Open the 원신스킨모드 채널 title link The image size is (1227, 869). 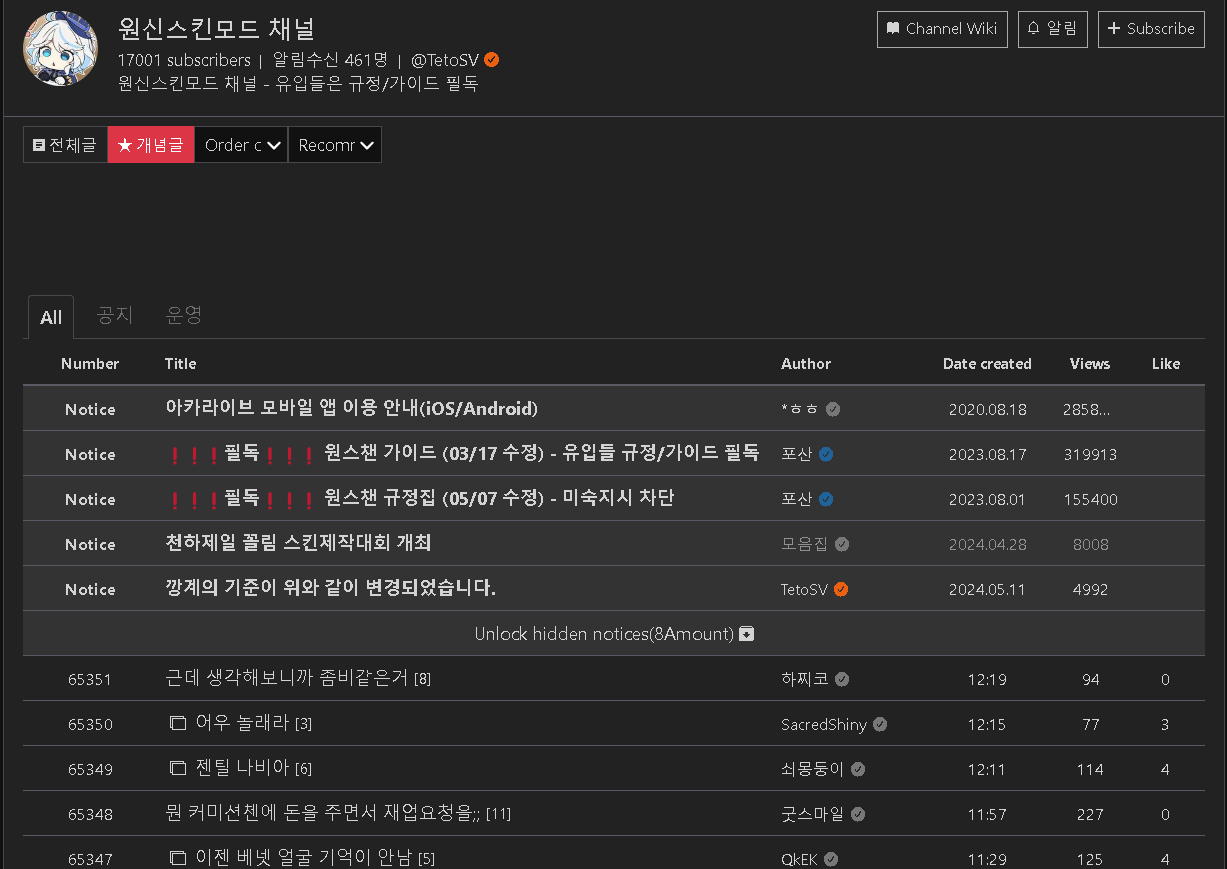(216, 28)
